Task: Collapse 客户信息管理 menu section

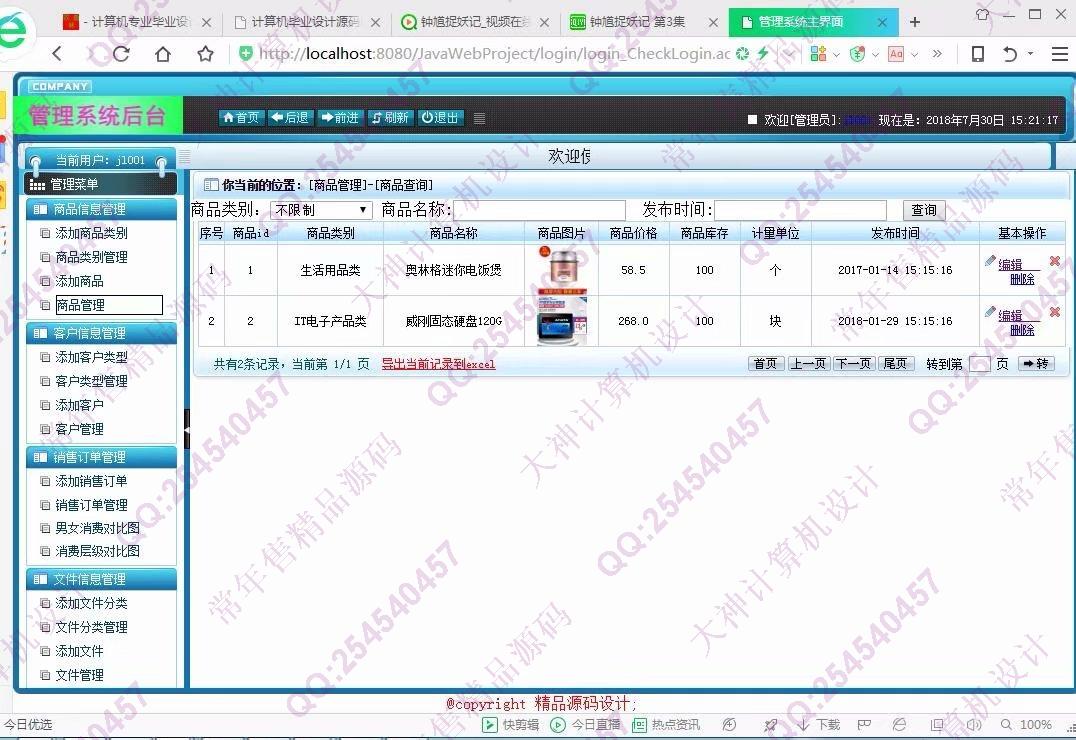Action: tap(102, 334)
